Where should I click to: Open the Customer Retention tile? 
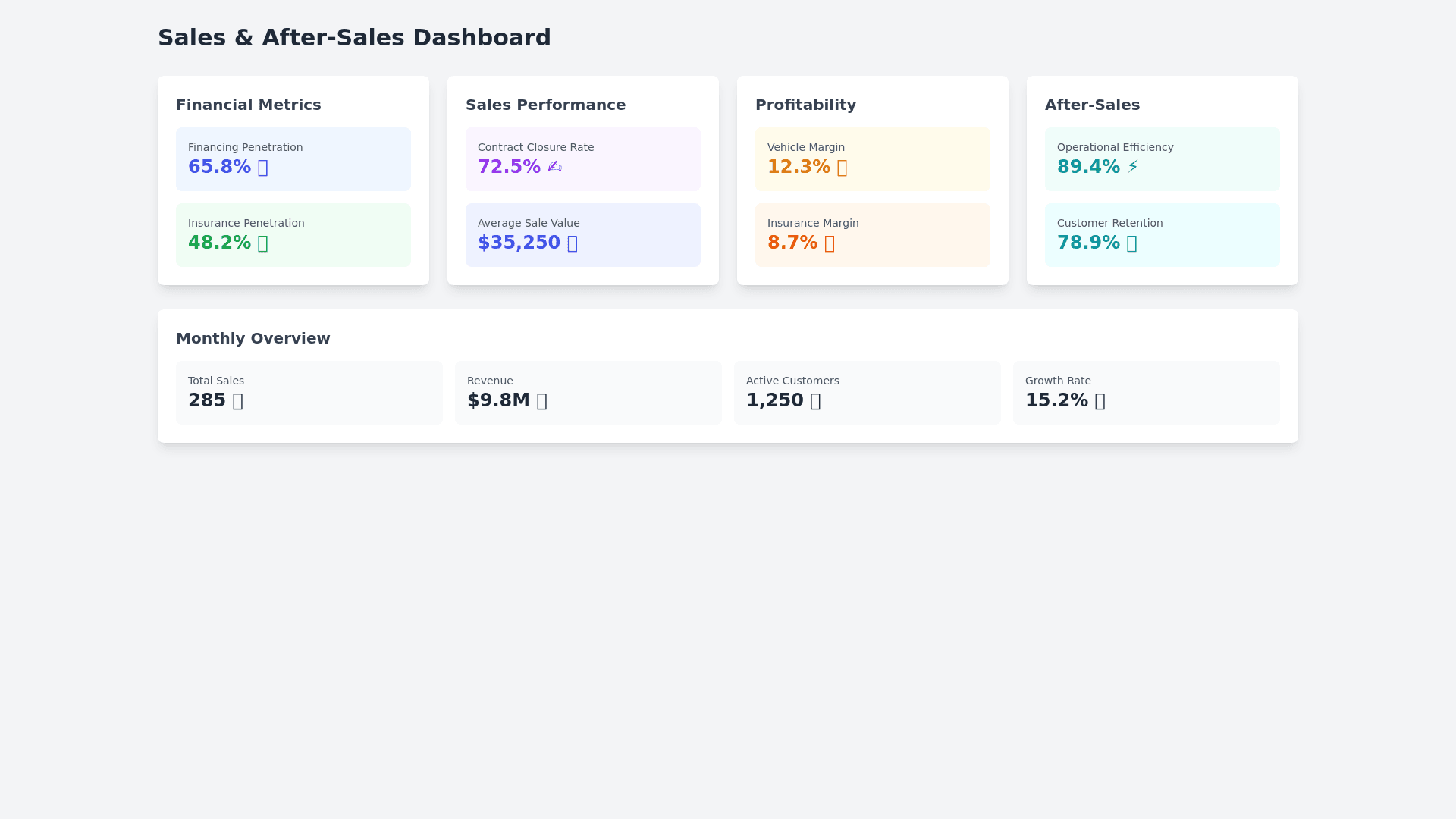(1162, 234)
